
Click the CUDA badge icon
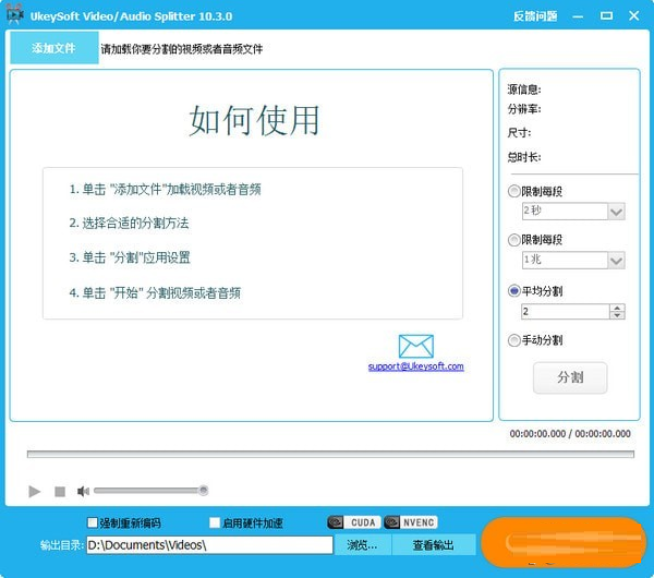pos(354,522)
